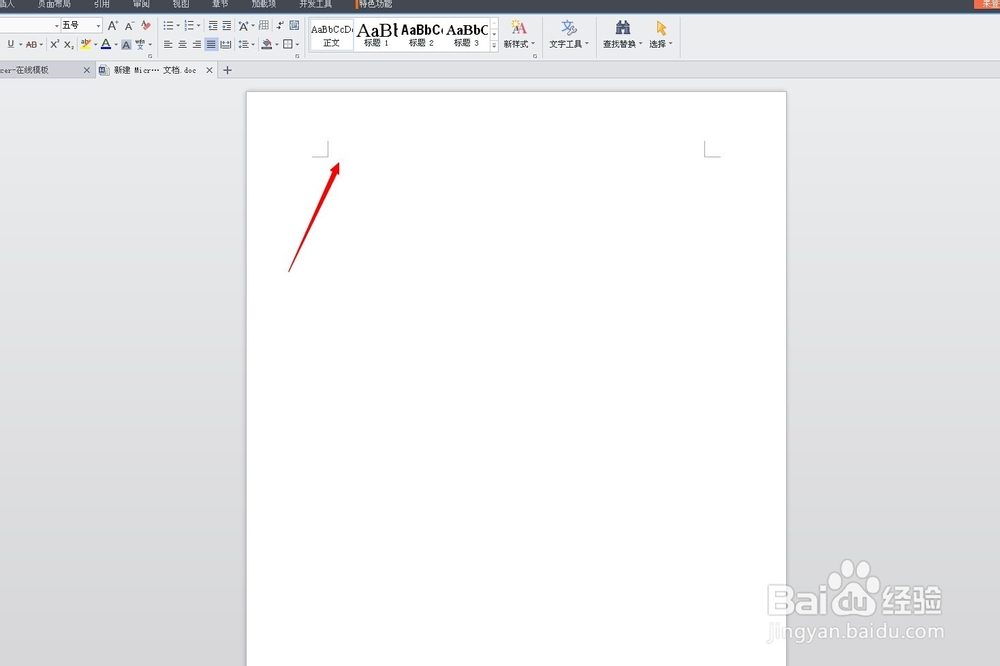The width and height of the screenshot is (1000, 666).
Task: Open line spacing options
Action: point(244,45)
